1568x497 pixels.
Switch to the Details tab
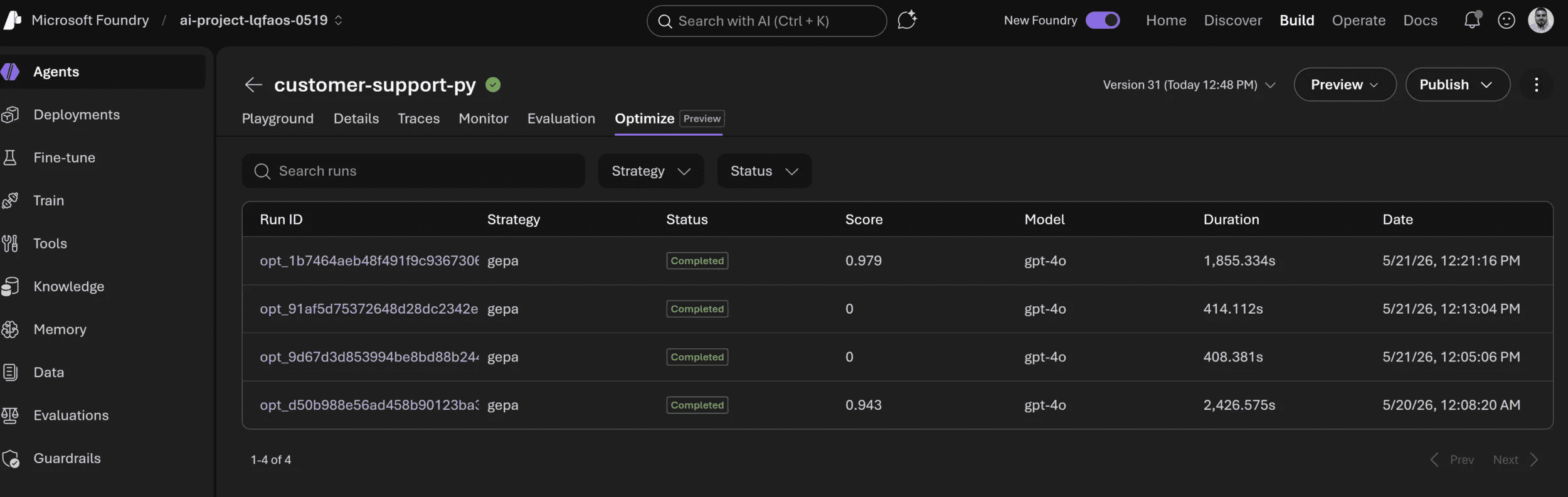tap(356, 119)
